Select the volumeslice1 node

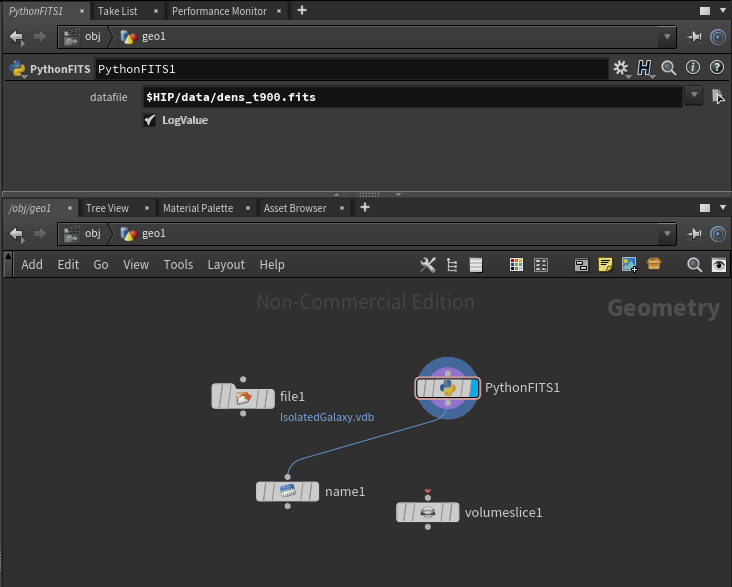[x=428, y=512]
